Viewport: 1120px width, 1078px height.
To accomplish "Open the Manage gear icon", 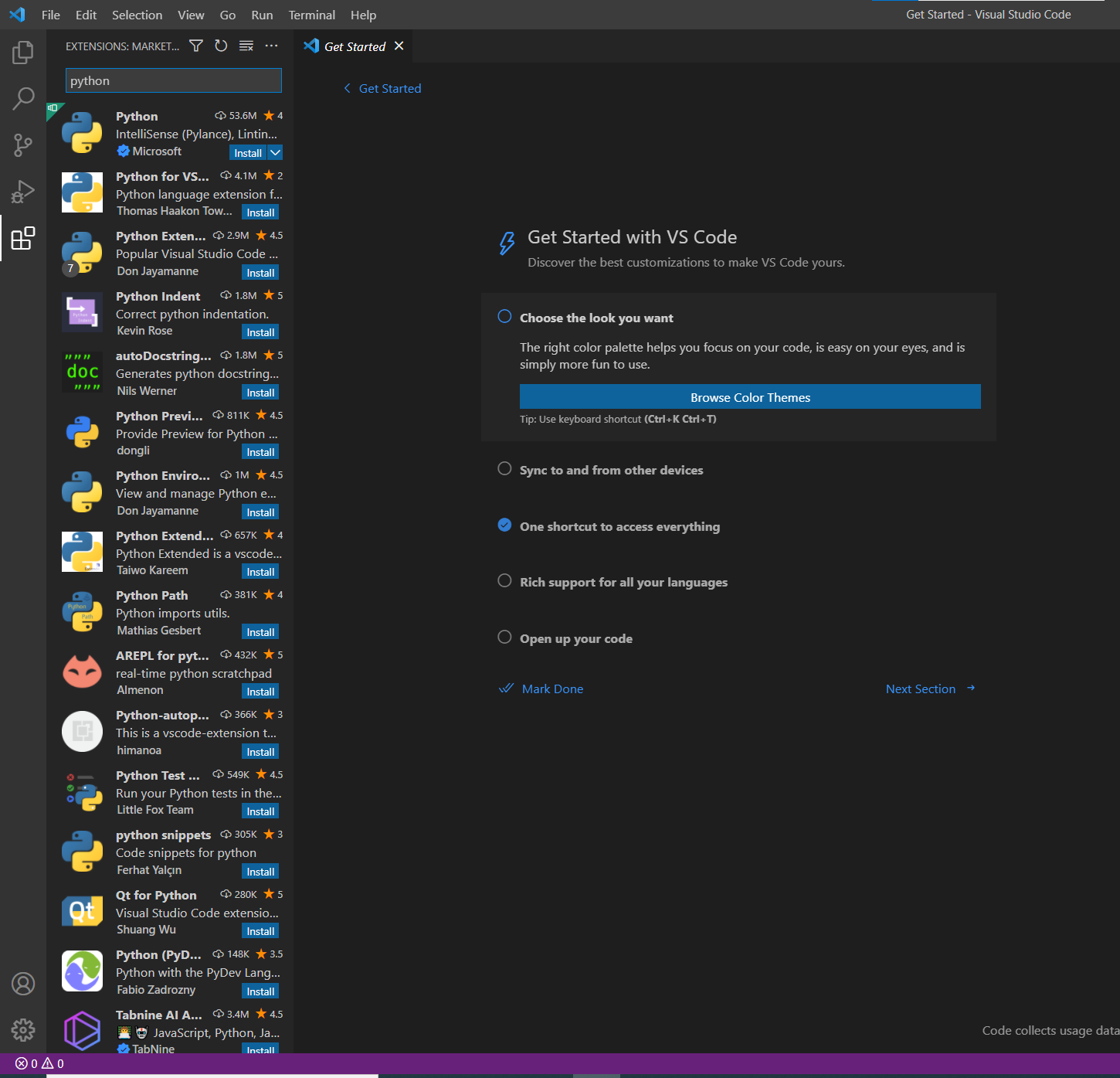I will point(23,1030).
